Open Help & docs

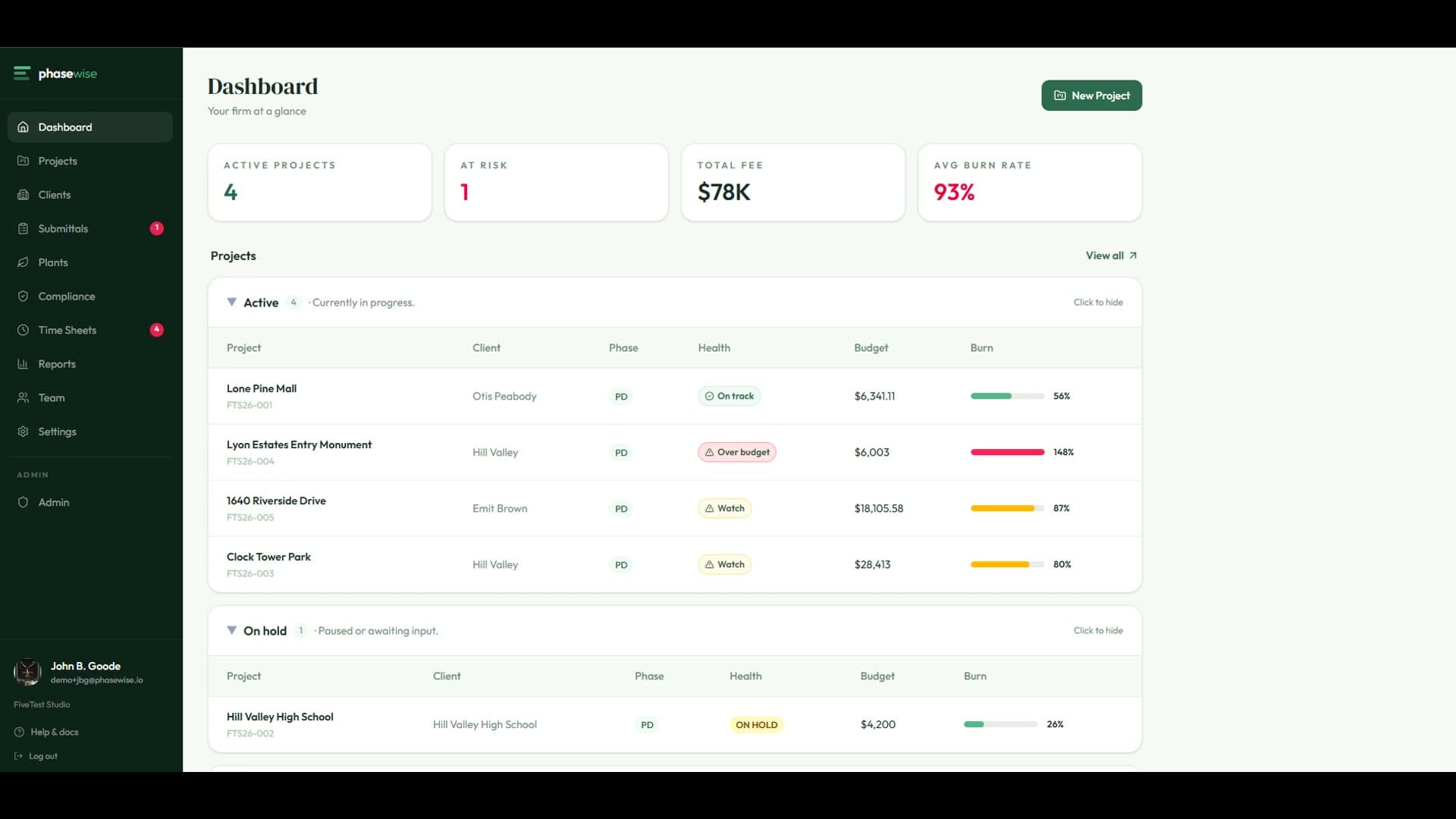[46, 732]
